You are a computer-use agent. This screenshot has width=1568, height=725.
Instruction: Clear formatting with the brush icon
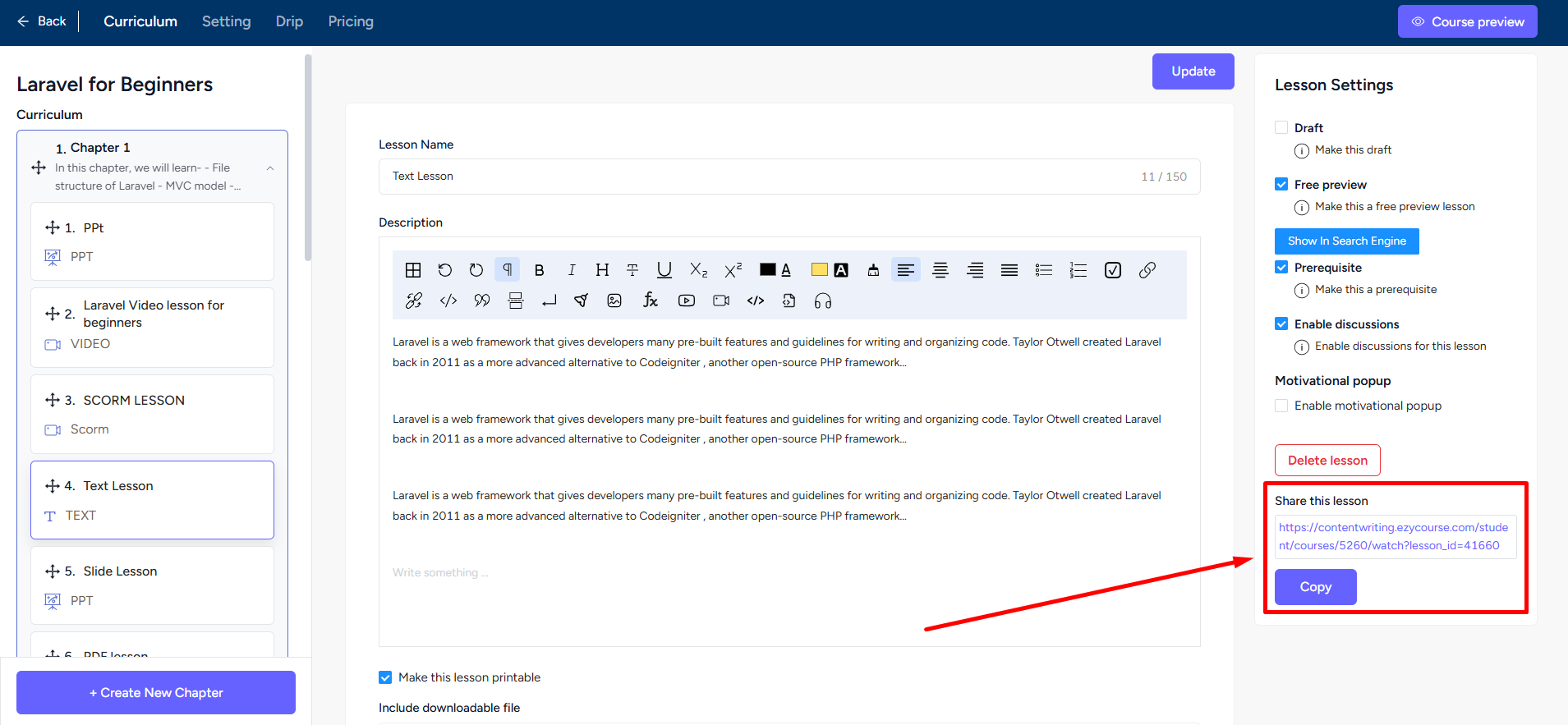pyautogui.click(x=873, y=270)
